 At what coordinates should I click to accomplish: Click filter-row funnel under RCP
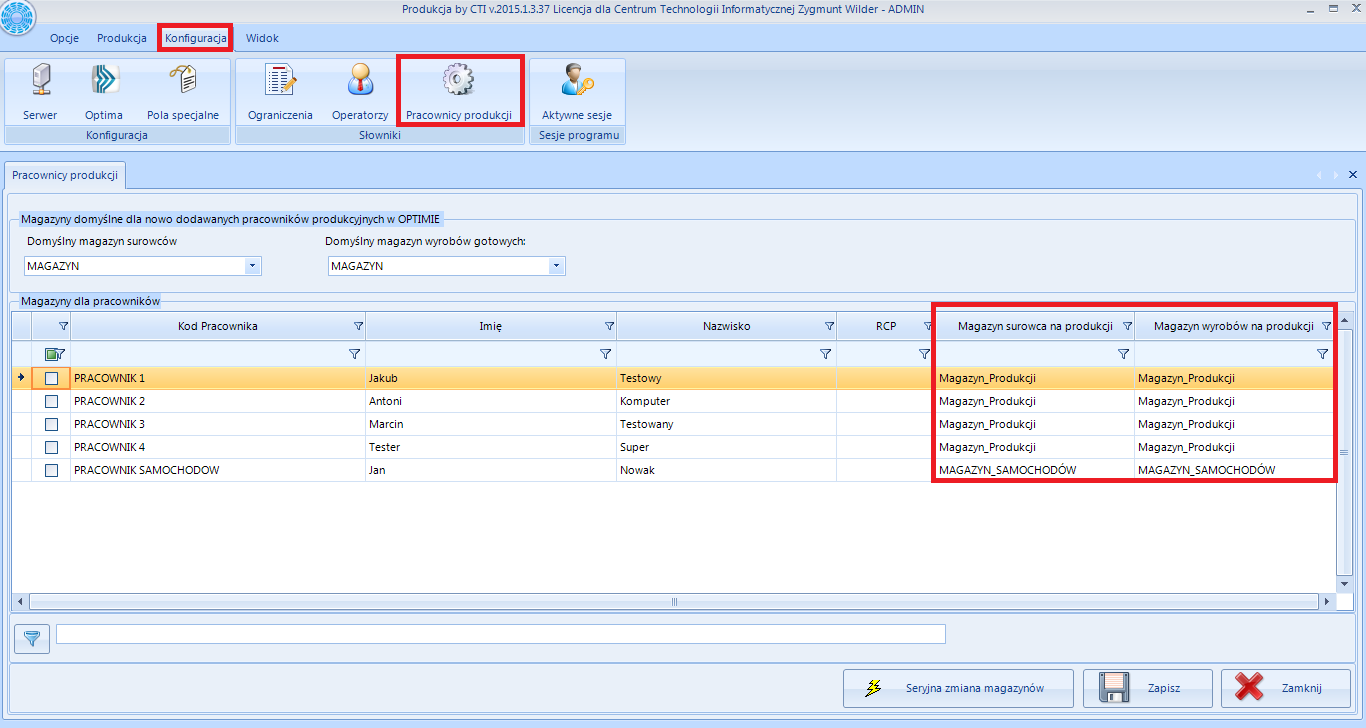point(924,354)
